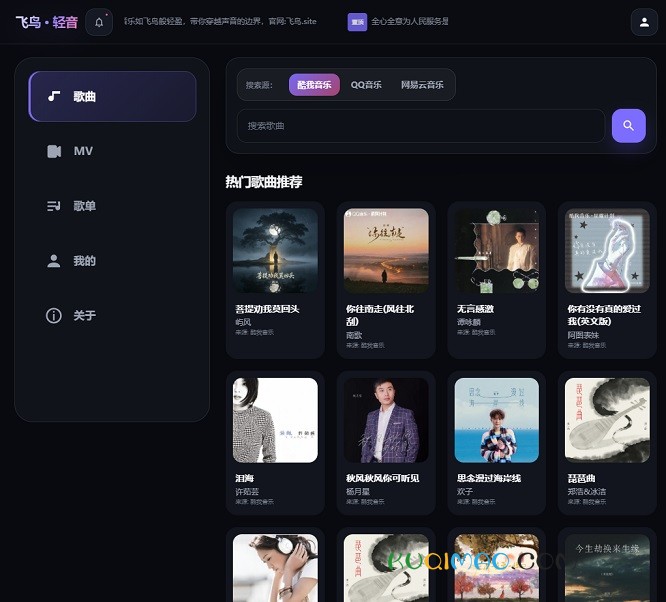Screen dimensions: 666x602
Task: Click the song title 思念漫过海岸线
Action: coord(489,478)
